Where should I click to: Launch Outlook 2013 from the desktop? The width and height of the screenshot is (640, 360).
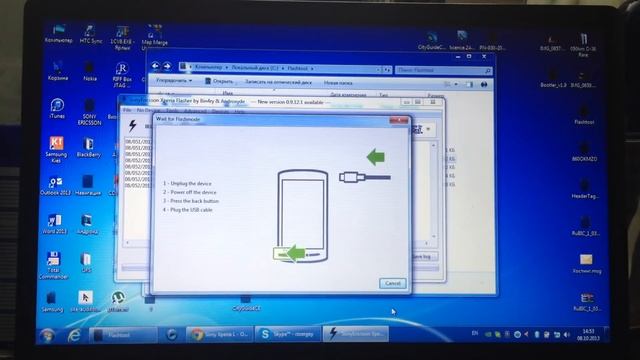[56, 186]
